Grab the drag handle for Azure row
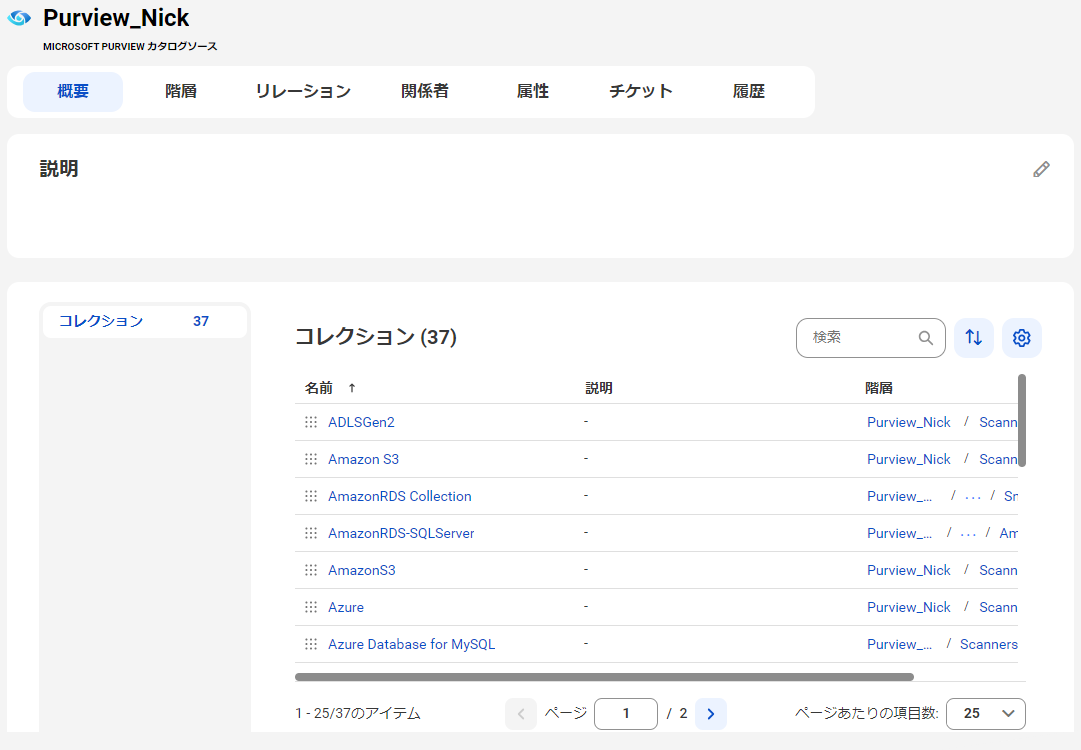The width and height of the screenshot is (1081, 750). tap(311, 607)
